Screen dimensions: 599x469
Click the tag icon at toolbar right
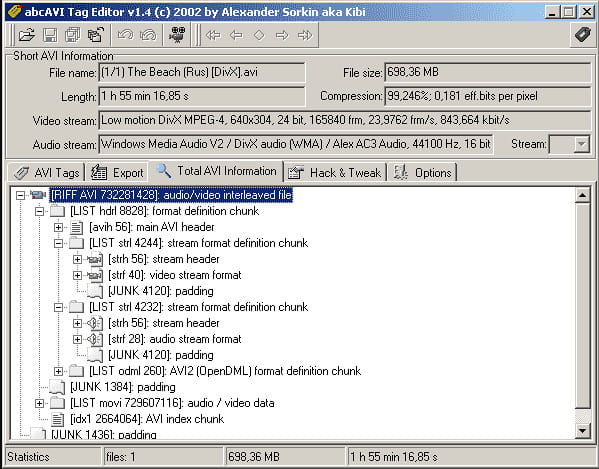(x=582, y=35)
